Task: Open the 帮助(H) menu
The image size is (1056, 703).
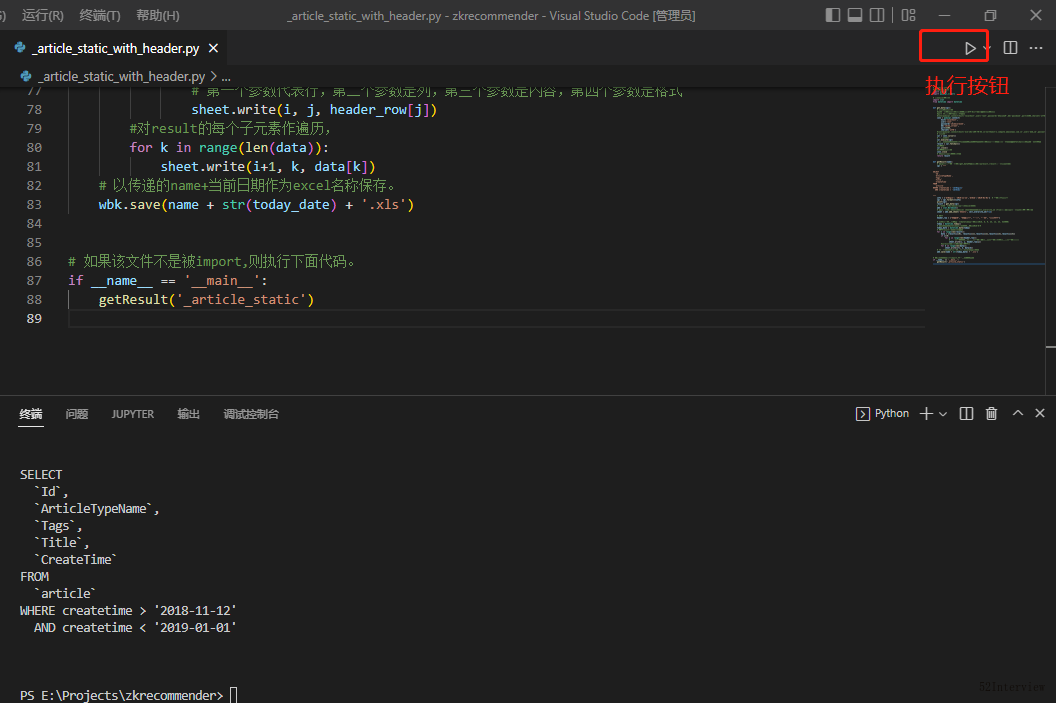Action: coord(158,15)
